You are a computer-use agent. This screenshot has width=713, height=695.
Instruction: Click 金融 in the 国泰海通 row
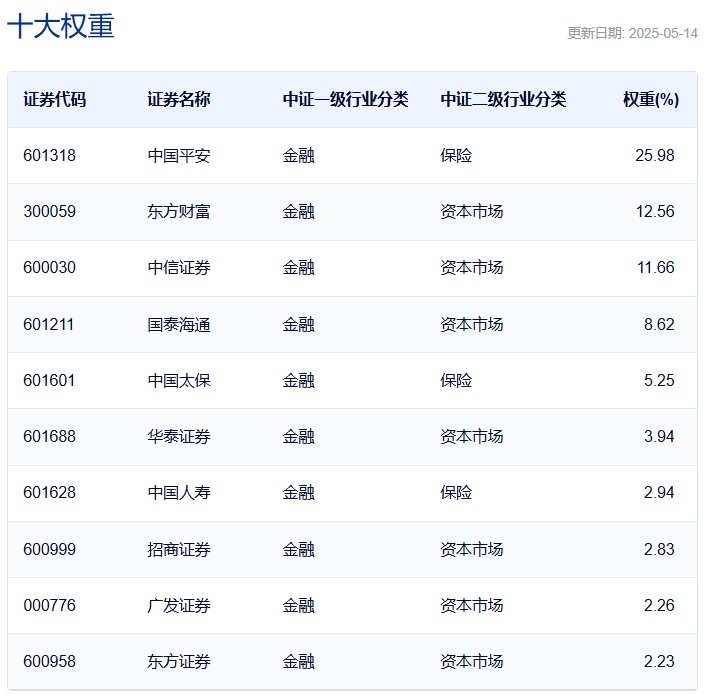pos(298,325)
